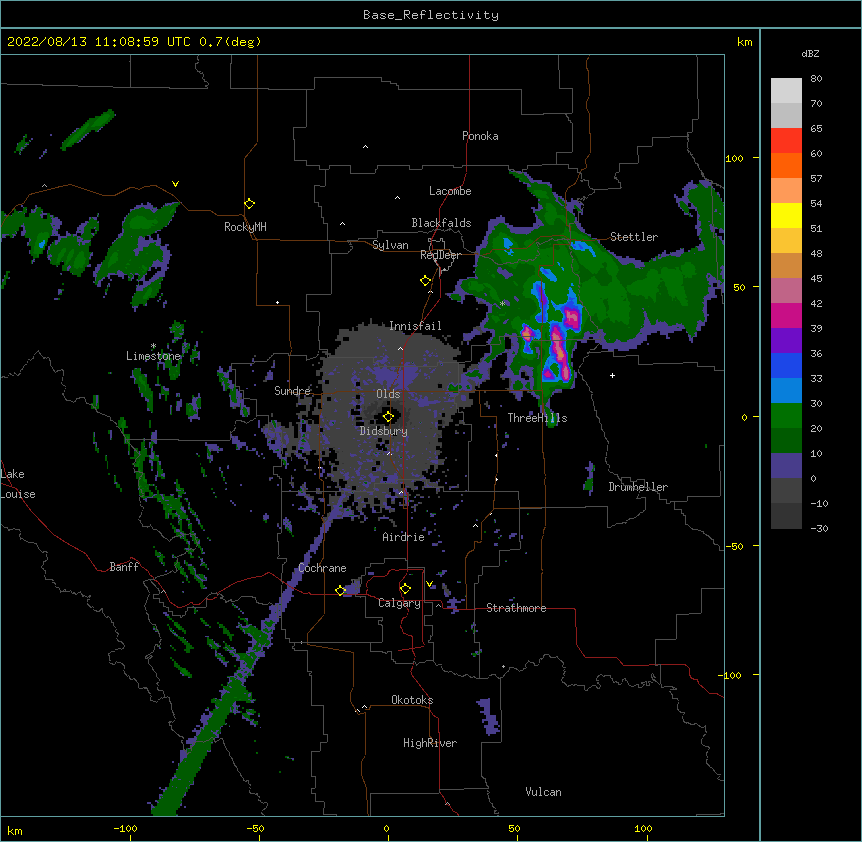Click the white plus marker northwest of Drumheller

tap(612, 375)
